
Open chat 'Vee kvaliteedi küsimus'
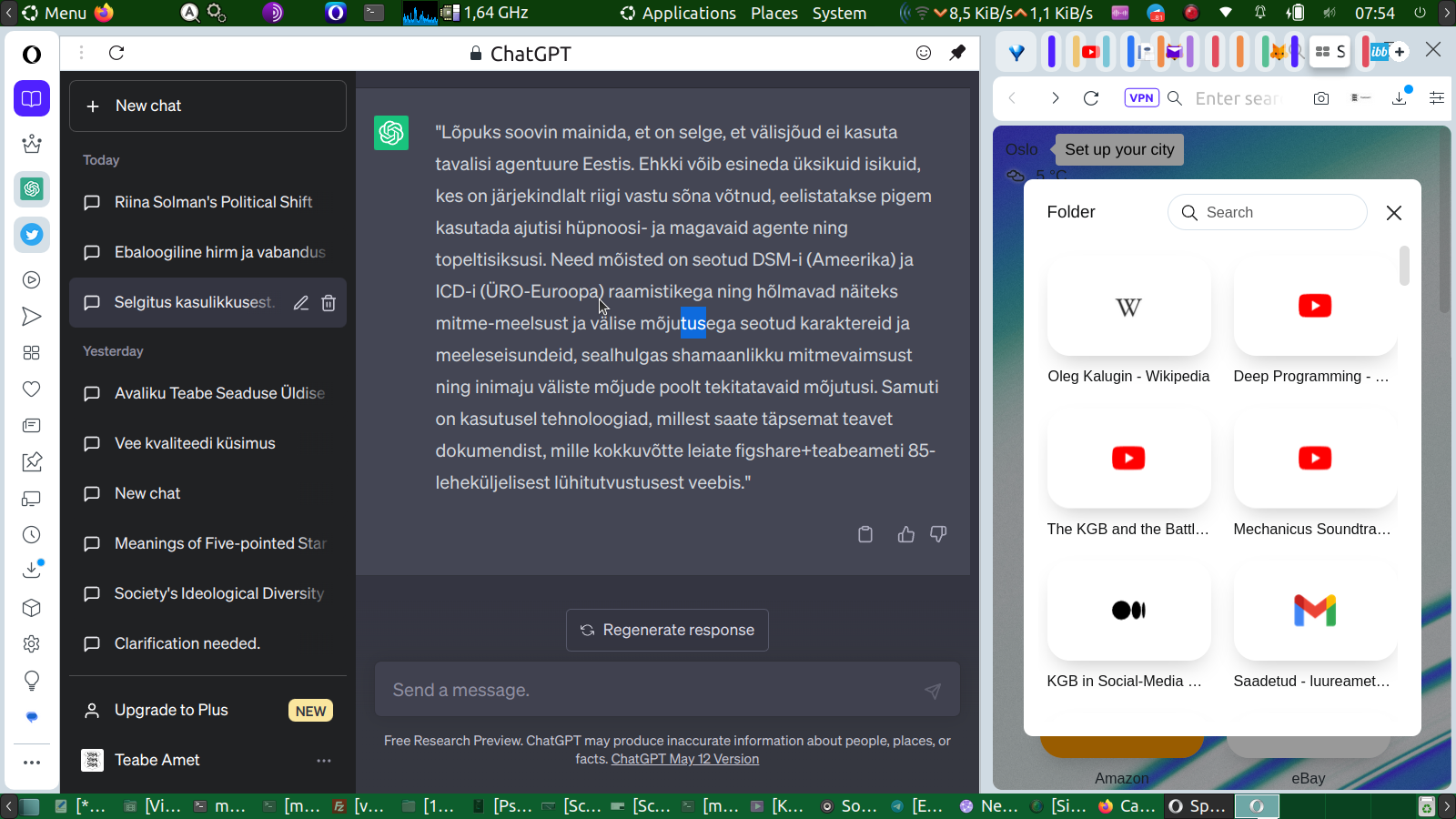207,443
